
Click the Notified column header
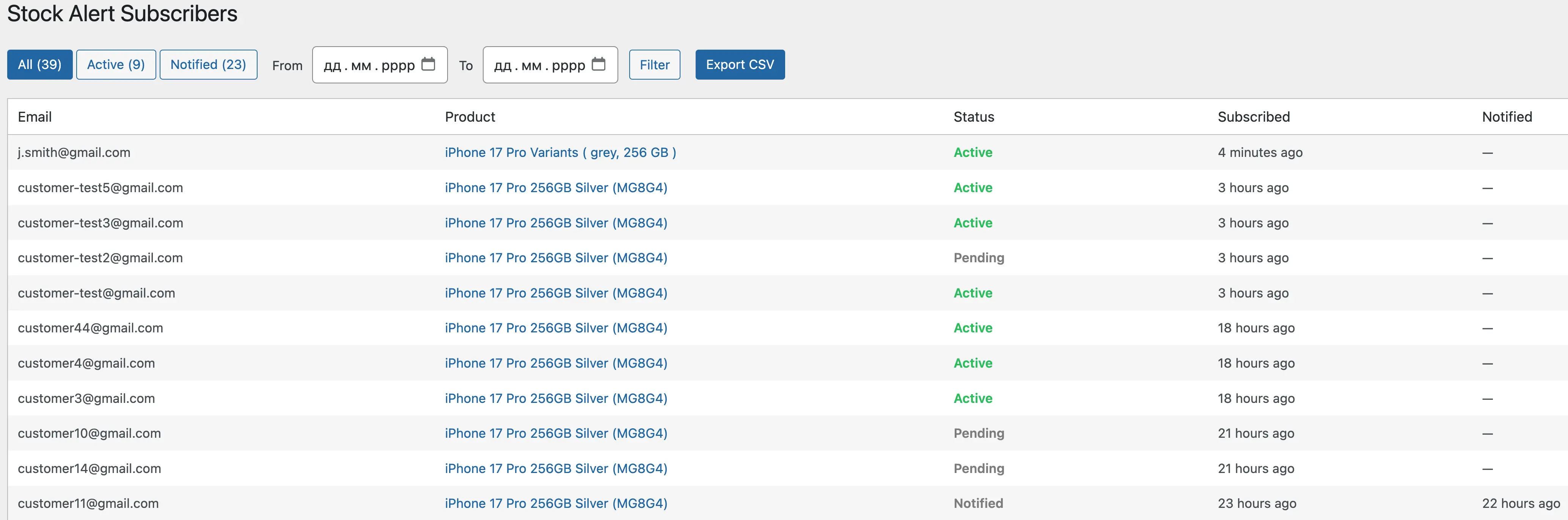point(1507,117)
